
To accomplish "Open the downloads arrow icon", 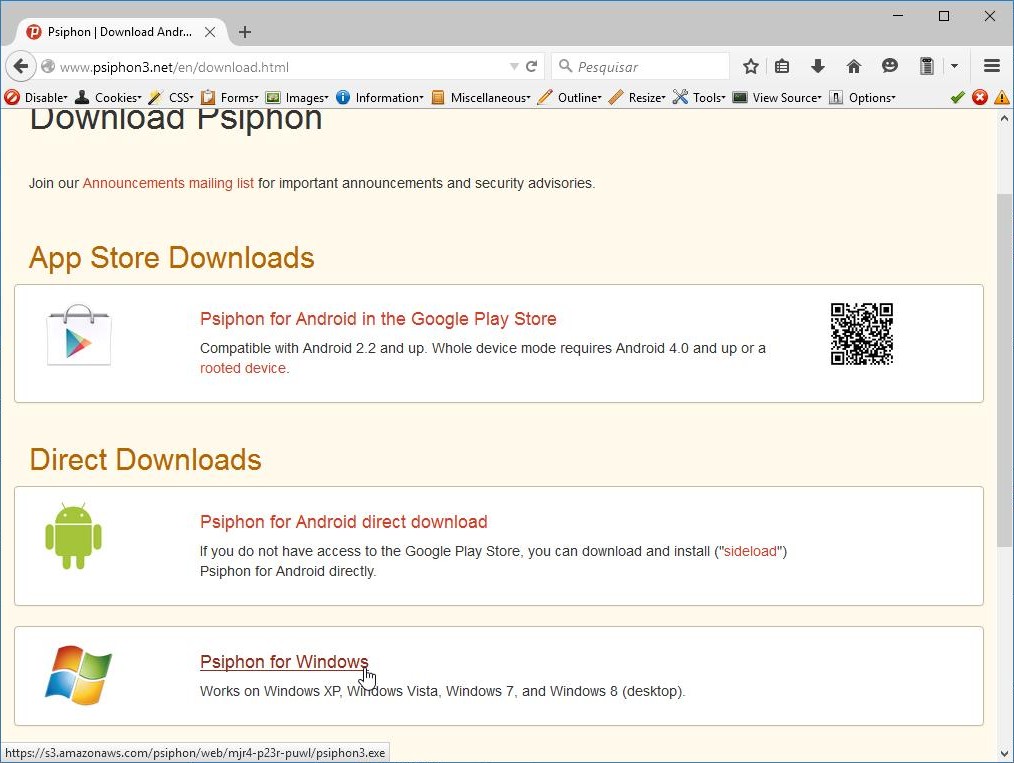I will click(x=817, y=66).
